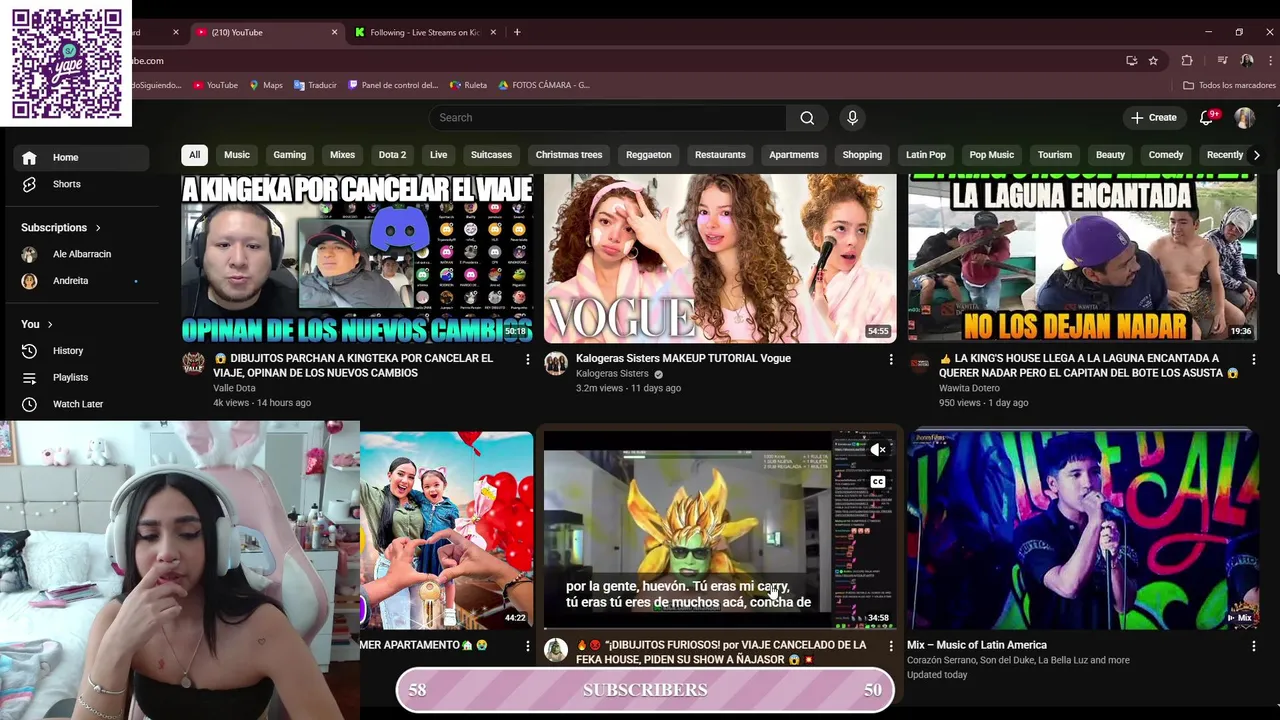Viewport: 1280px width, 720px height.
Task: Select the Christmas trees filter chip
Action: (569, 155)
